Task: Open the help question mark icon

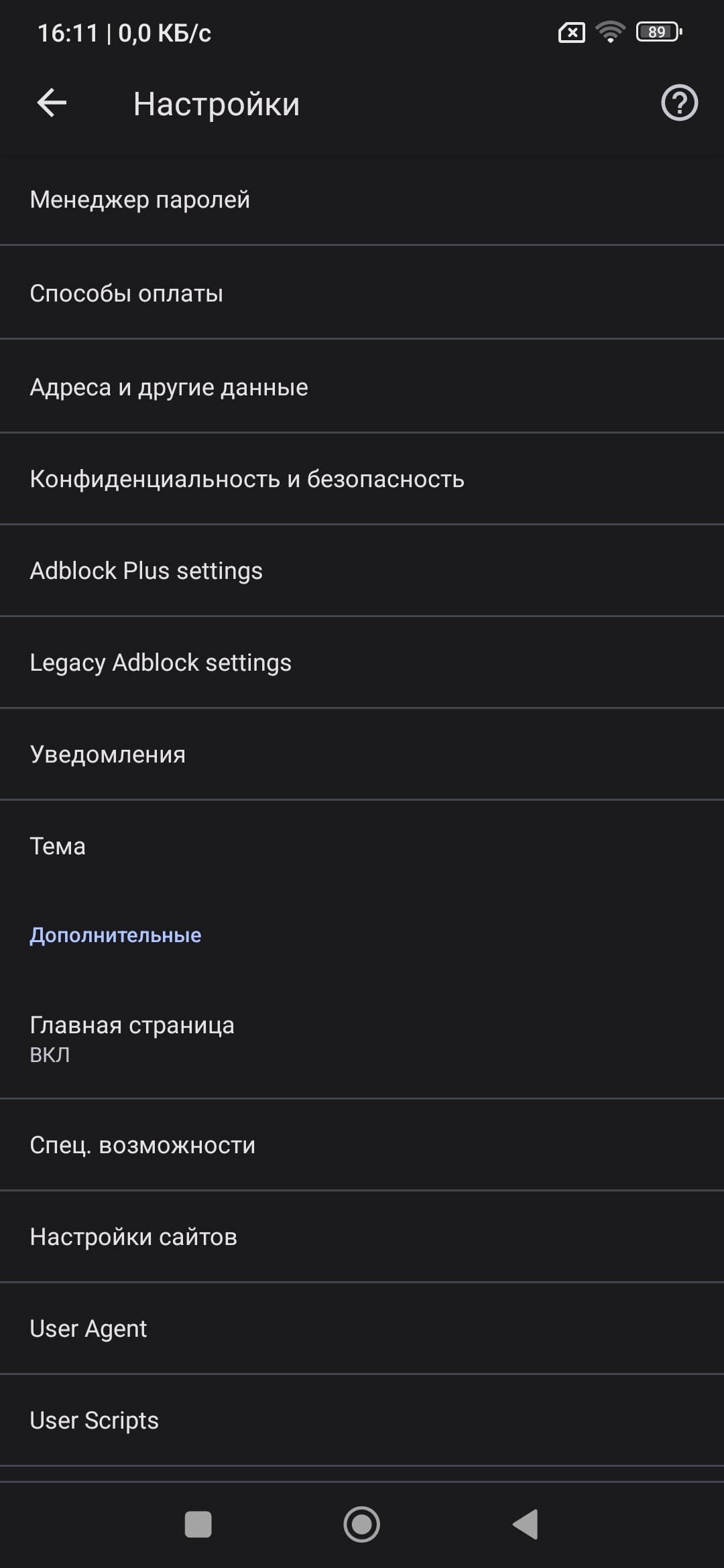Action: point(679,103)
